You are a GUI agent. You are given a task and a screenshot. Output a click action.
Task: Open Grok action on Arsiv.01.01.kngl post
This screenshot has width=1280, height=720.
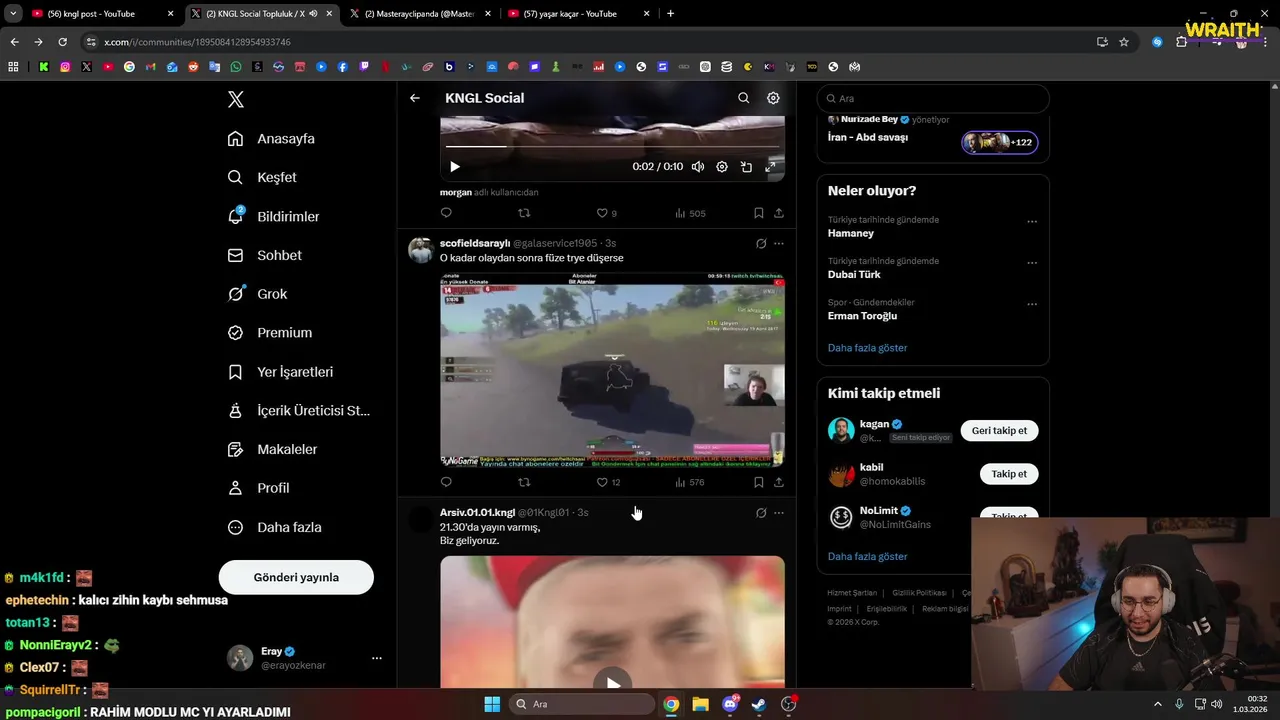[761, 513]
